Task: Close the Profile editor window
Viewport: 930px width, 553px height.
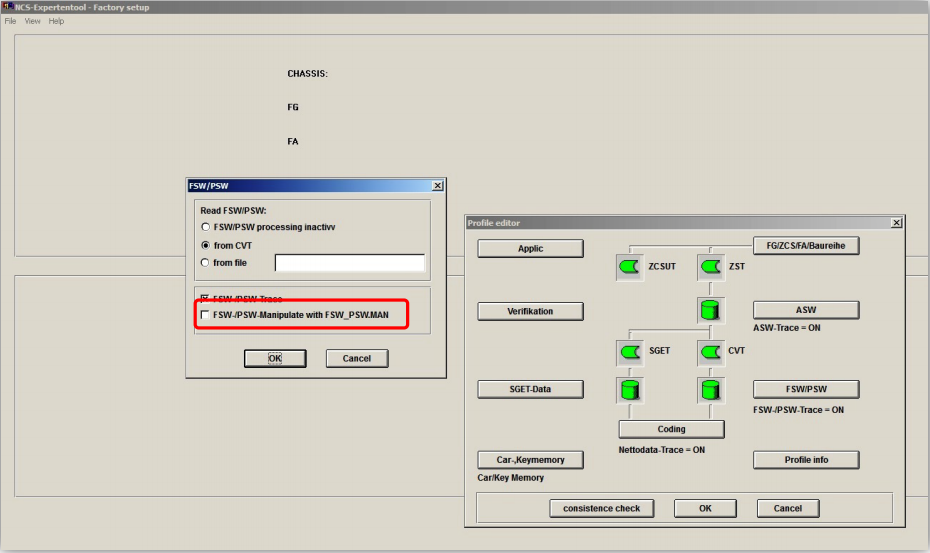Action: tap(897, 223)
